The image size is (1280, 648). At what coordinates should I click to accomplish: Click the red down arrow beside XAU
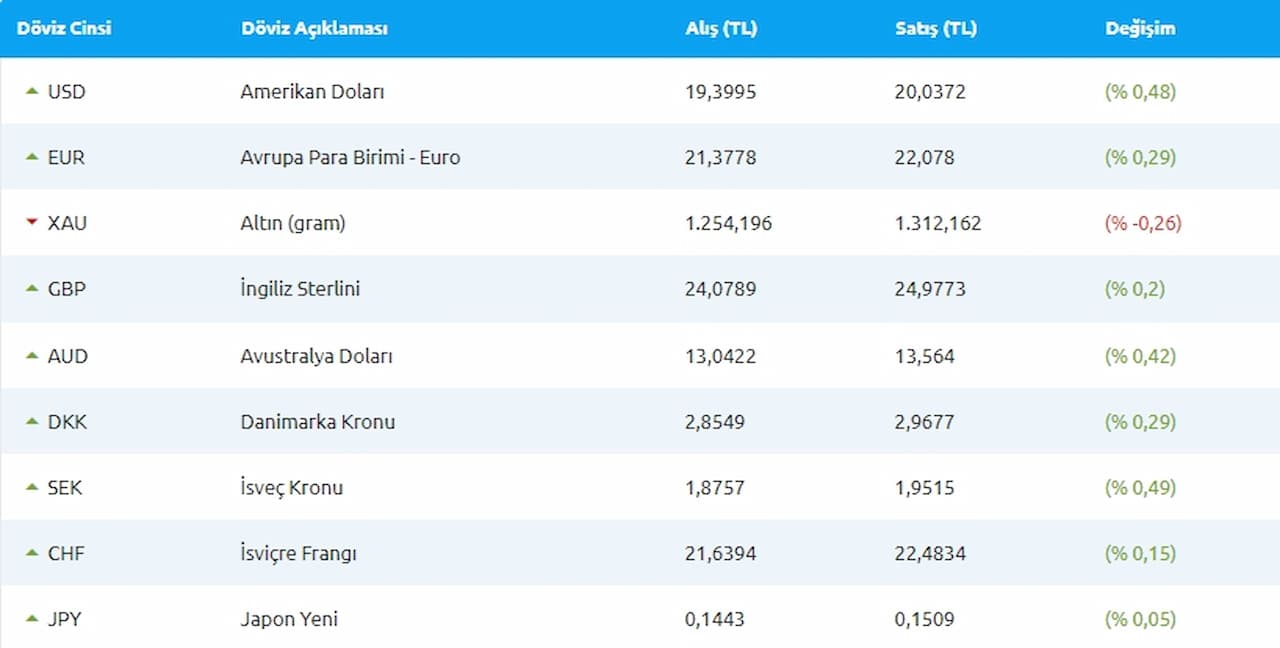click(x=32, y=223)
